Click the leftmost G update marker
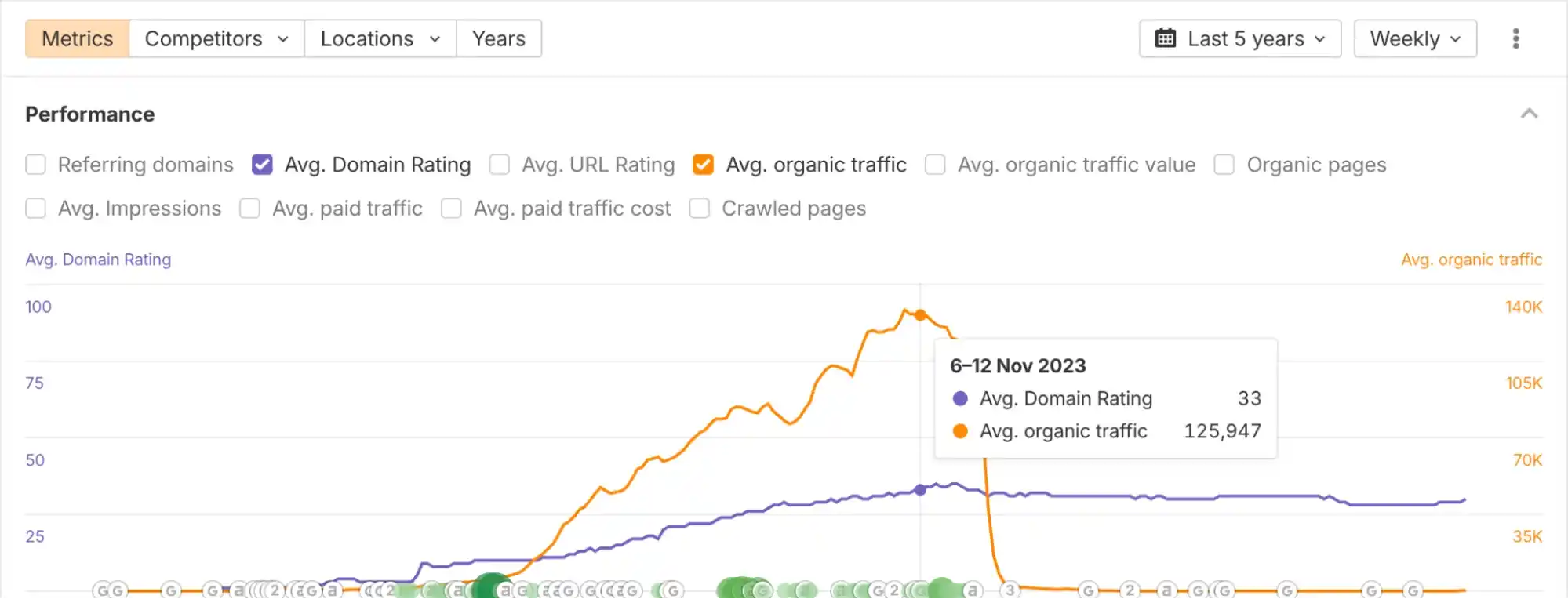This screenshot has height=599, width=1568. (x=102, y=590)
